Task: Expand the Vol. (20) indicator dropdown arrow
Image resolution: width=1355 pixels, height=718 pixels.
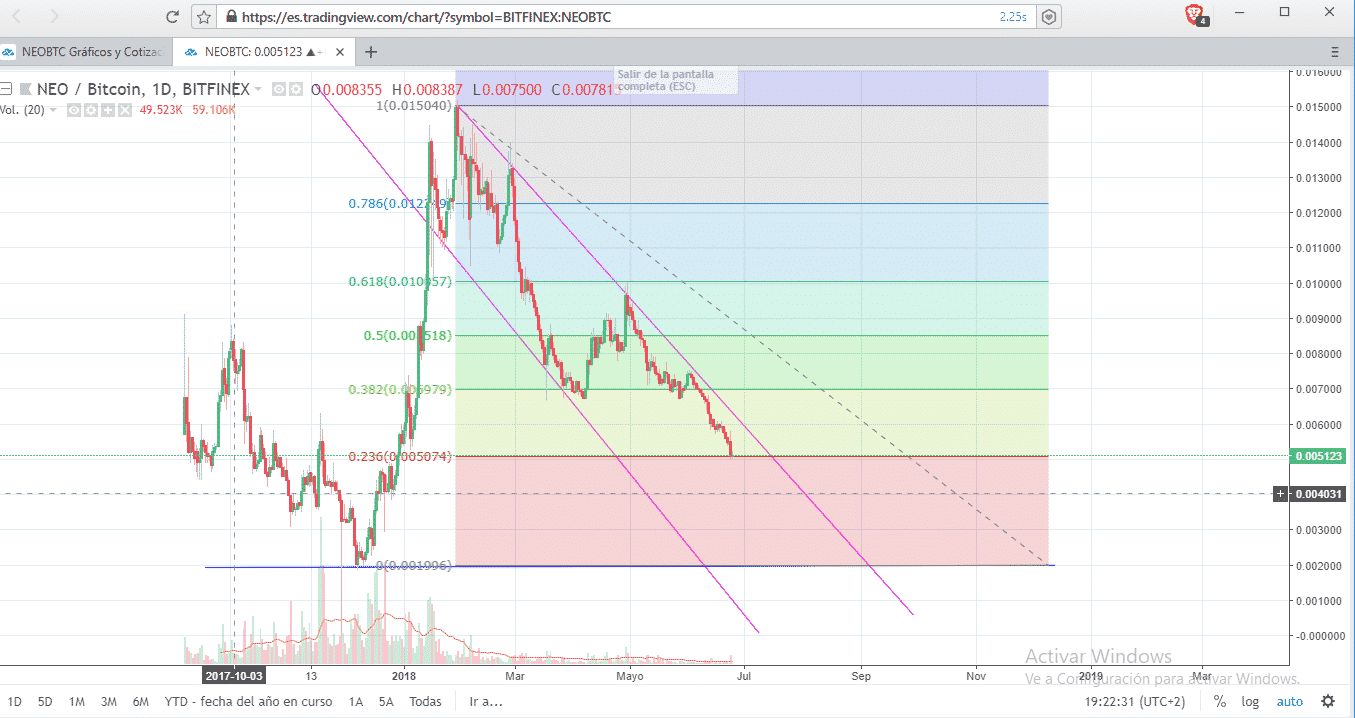Action: [55, 109]
